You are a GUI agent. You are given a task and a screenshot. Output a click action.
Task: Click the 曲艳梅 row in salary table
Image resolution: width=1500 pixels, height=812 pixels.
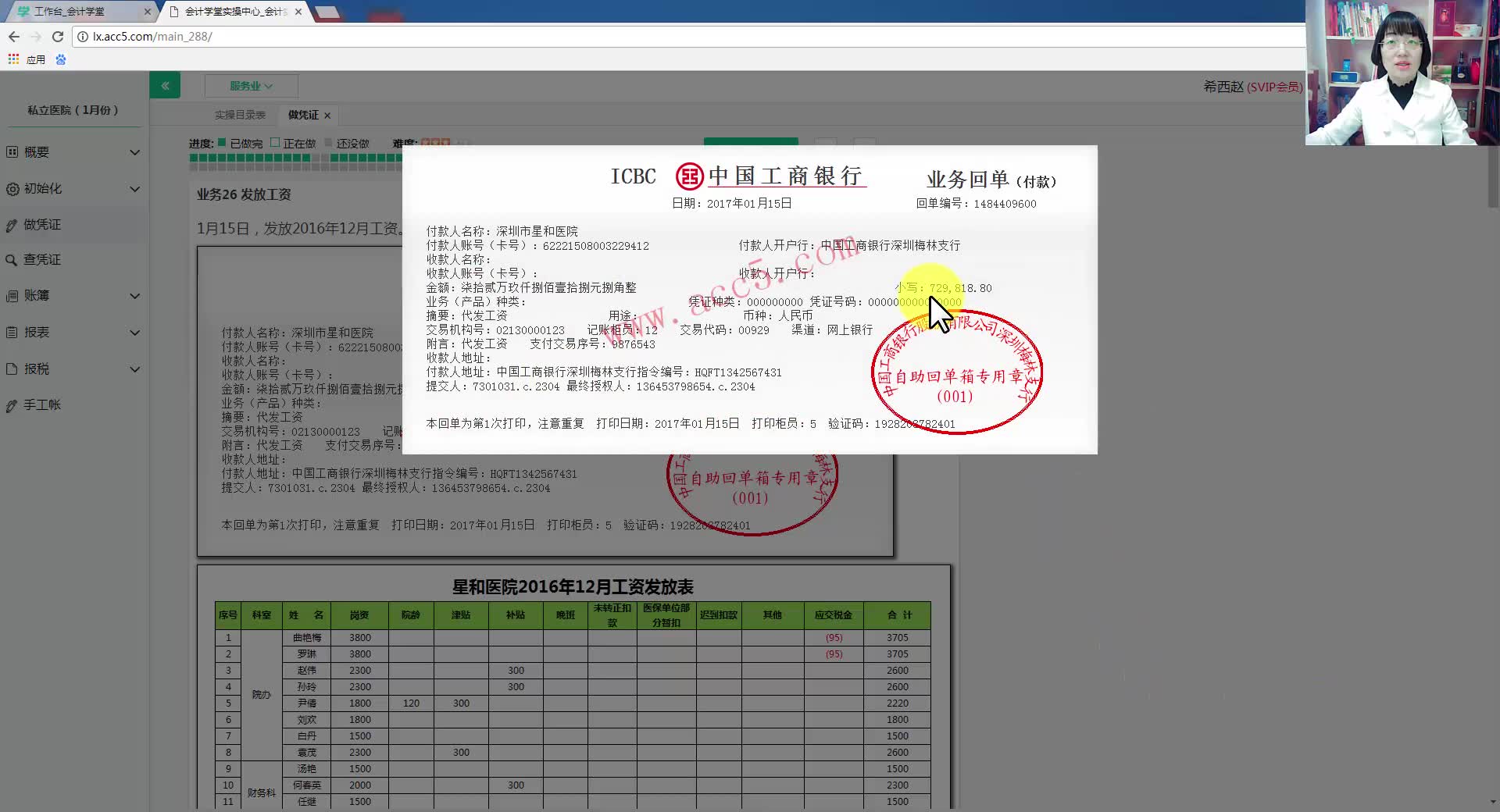573,638
